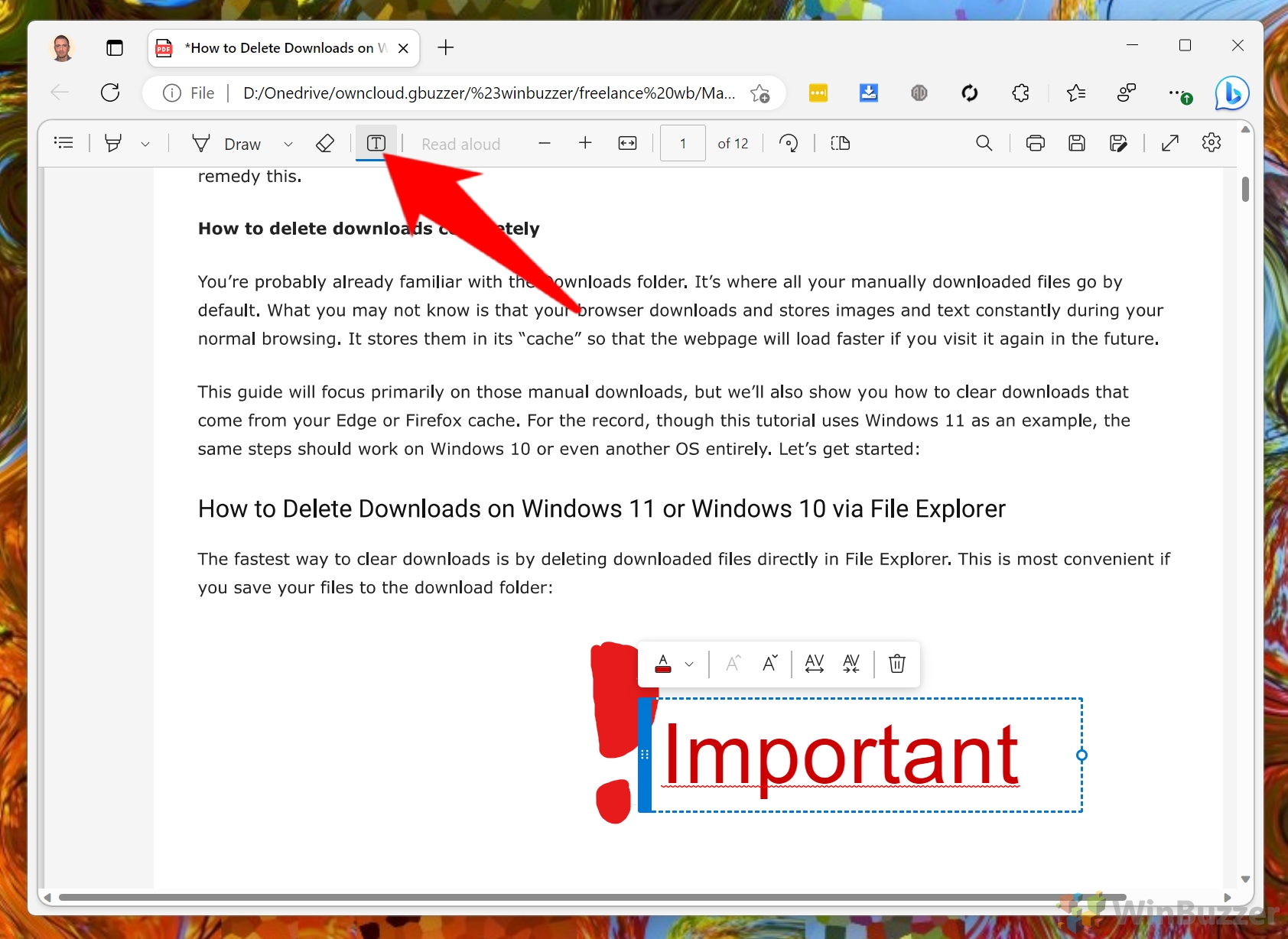Open browser Settings and more menu
1288x939 pixels.
(1177, 93)
